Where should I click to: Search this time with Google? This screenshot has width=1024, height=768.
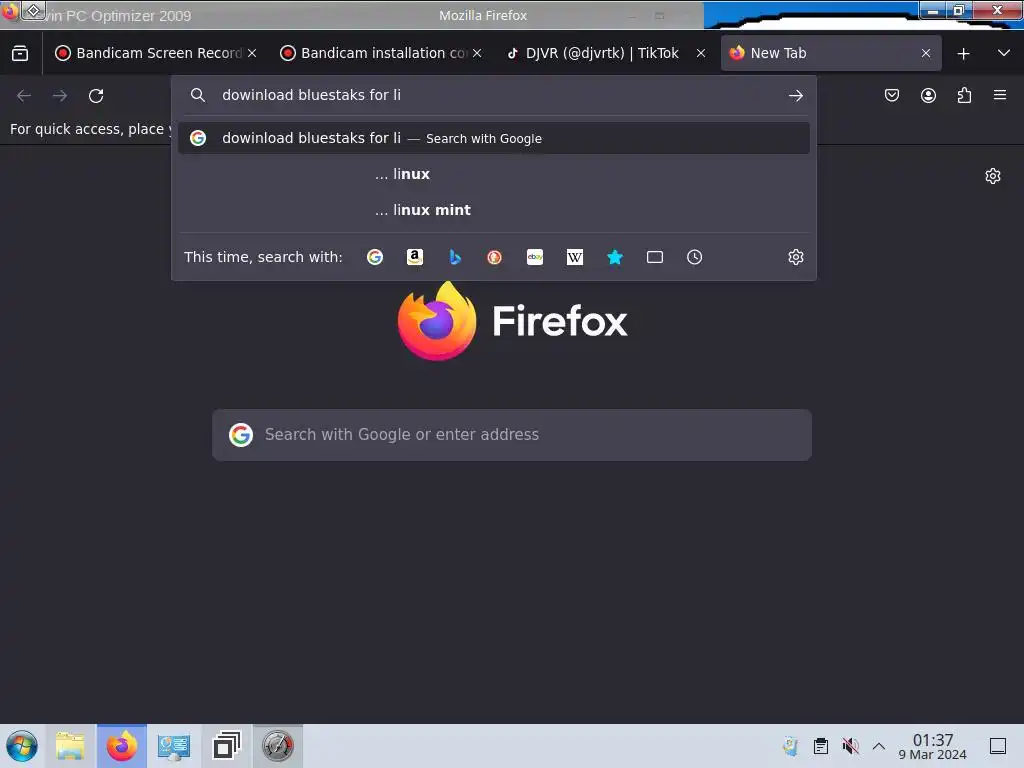pos(375,257)
